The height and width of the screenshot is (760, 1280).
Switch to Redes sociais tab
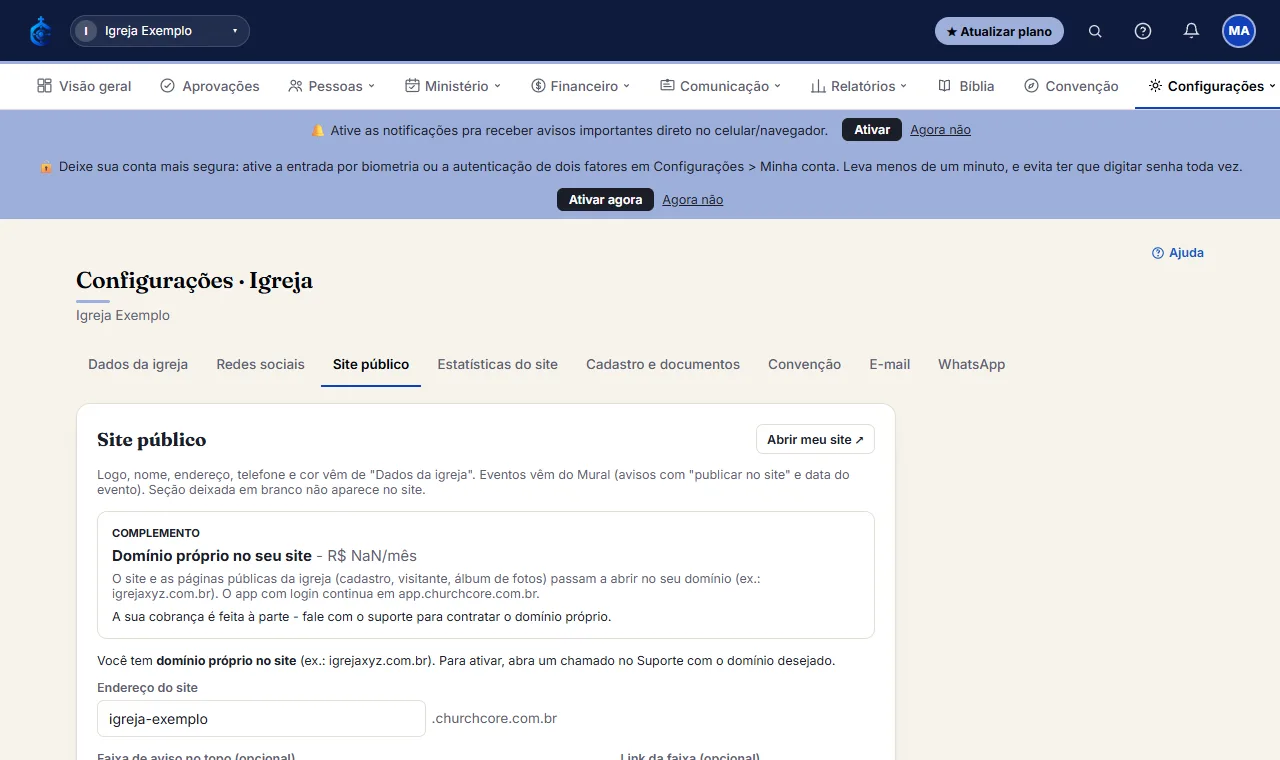260,364
